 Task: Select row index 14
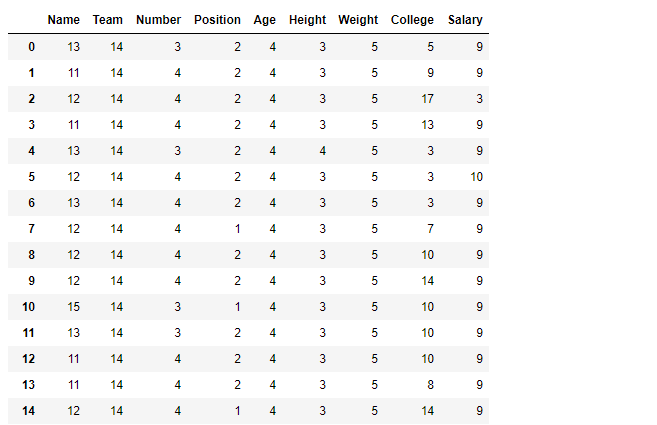click(28, 410)
